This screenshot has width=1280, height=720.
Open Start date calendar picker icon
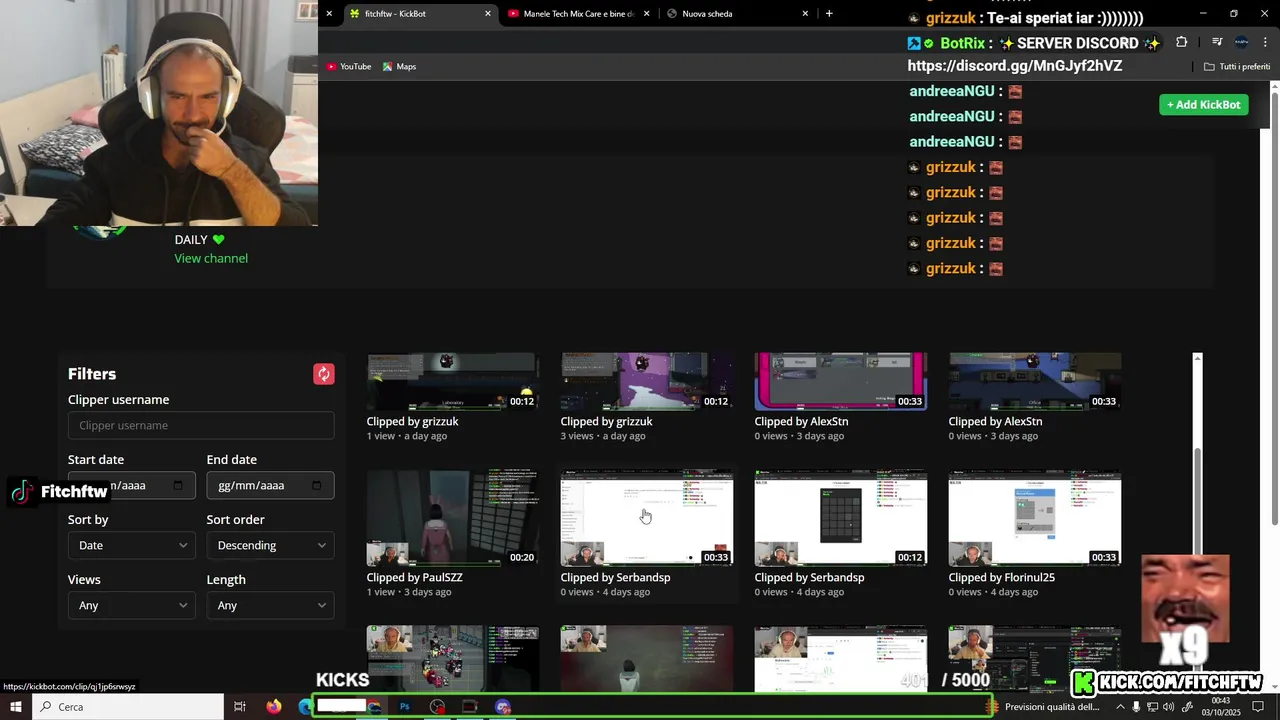click(x=178, y=486)
